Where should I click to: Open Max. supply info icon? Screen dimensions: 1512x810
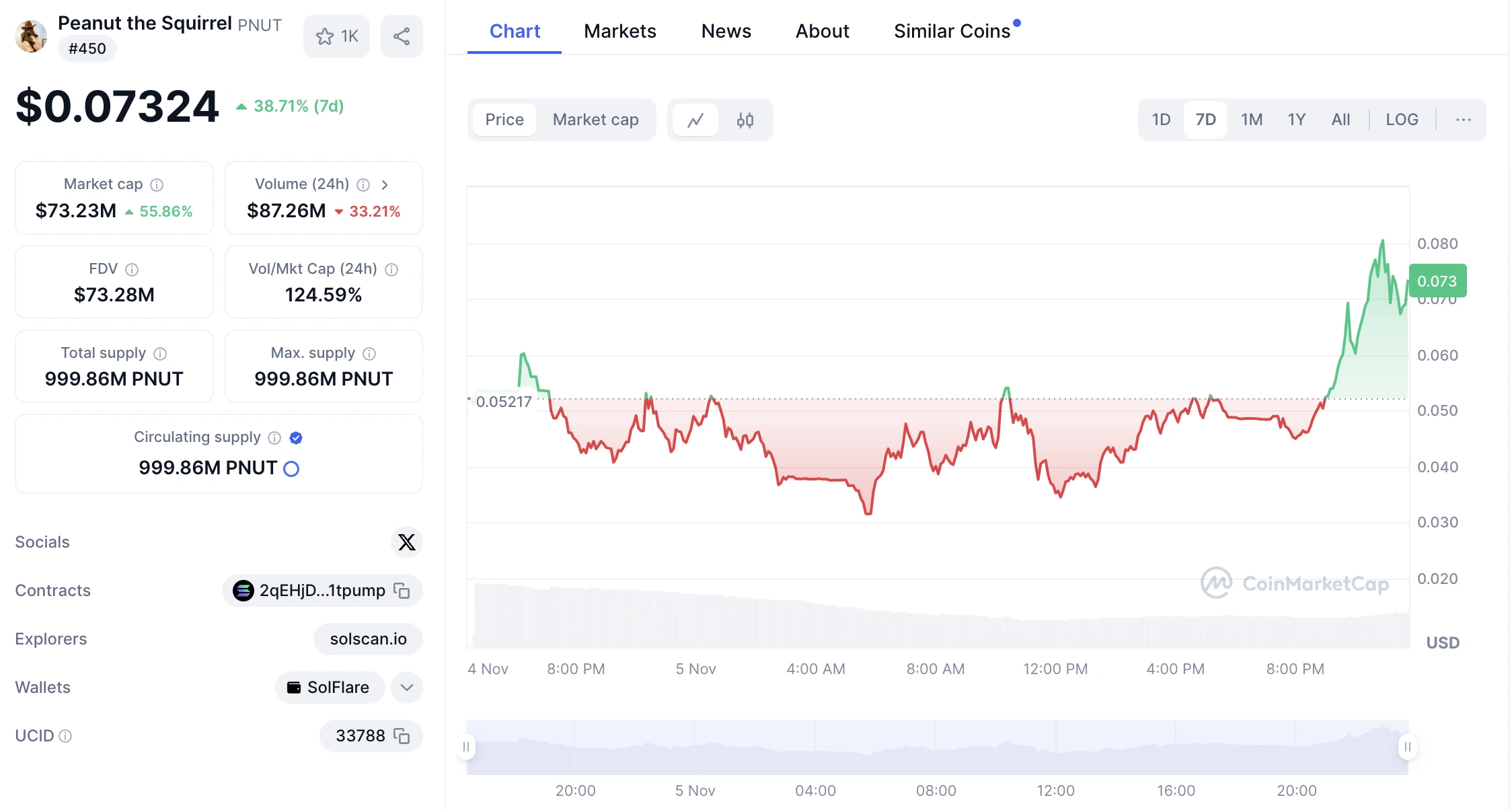coord(369,353)
